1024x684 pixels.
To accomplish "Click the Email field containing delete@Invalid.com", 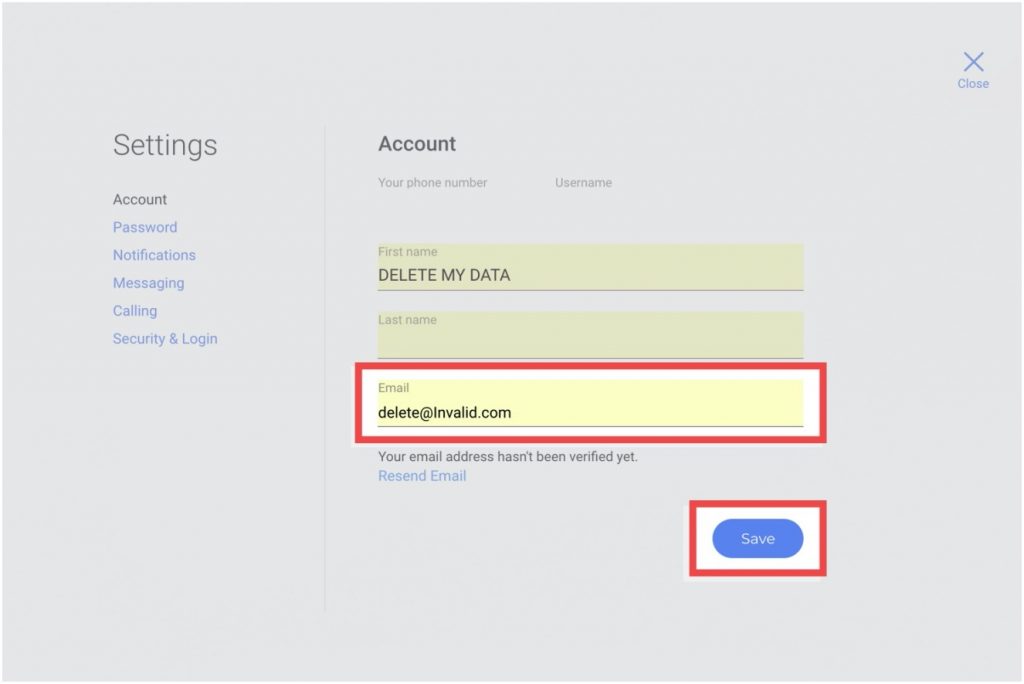I will tap(590, 412).
